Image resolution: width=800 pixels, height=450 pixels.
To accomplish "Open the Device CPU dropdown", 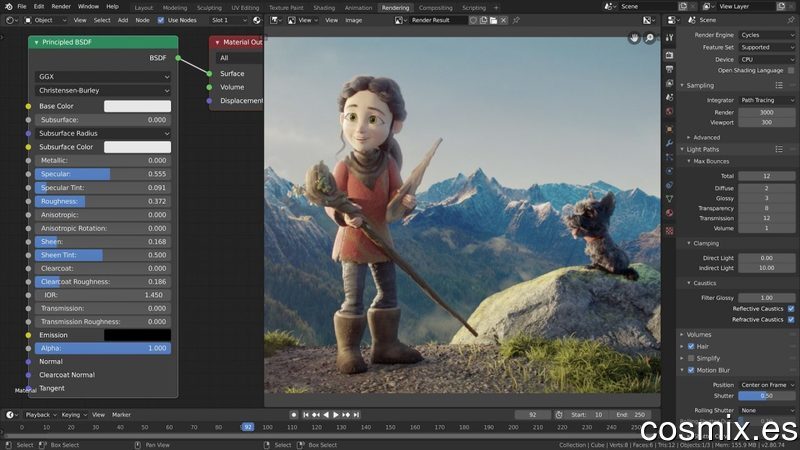I will click(767, 59).
